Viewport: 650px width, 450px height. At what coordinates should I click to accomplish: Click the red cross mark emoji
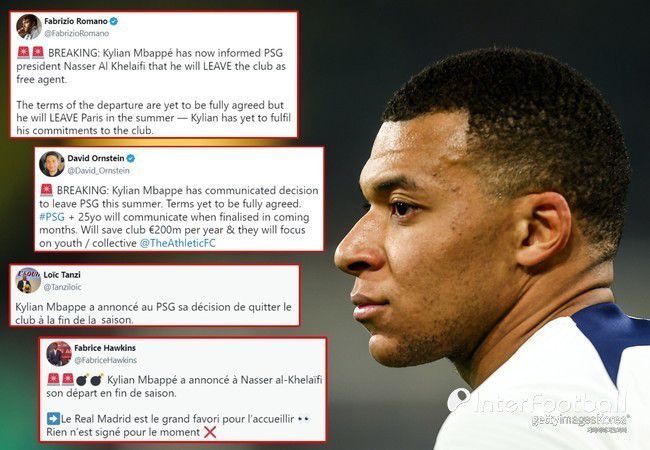click(x=210, y=432)
